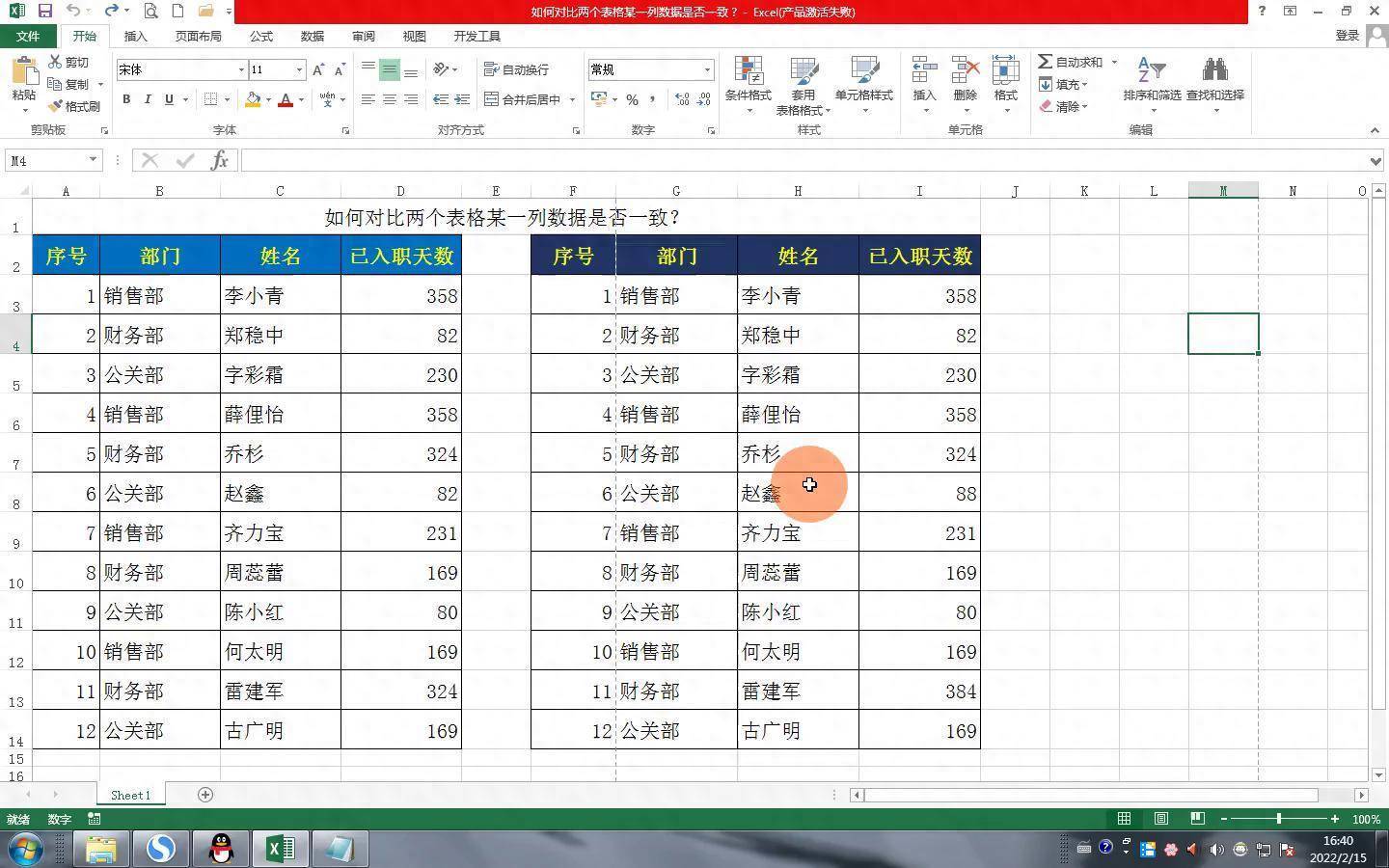The image size is (1389, 868).
Task: Click Find and Select binoculars icon
Action: coord(1214,72)
